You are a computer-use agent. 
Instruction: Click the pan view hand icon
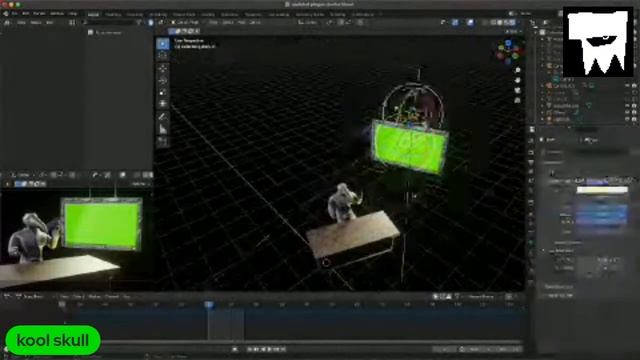518,80
